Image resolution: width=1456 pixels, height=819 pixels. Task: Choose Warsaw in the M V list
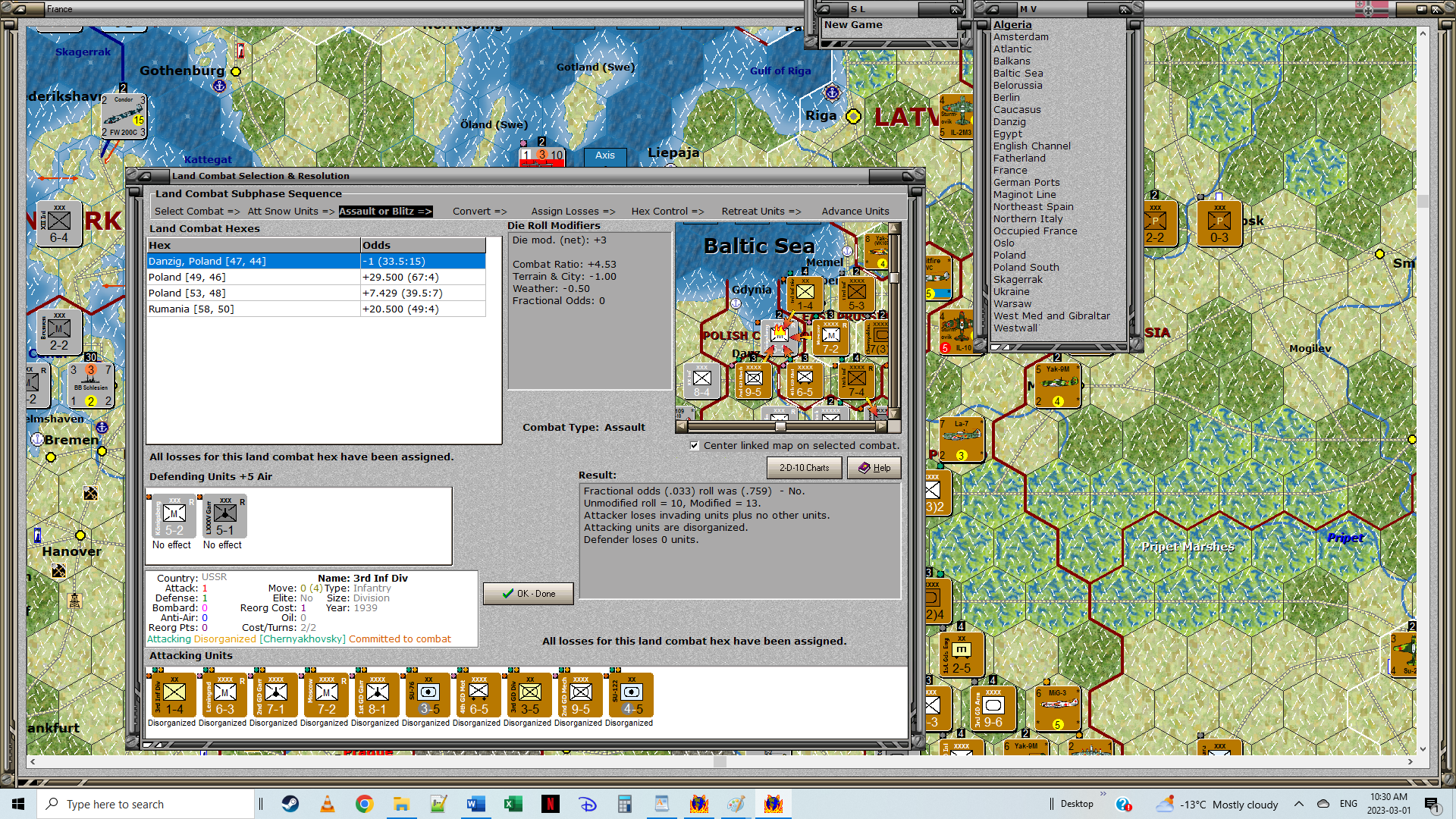pos(1012,304)
